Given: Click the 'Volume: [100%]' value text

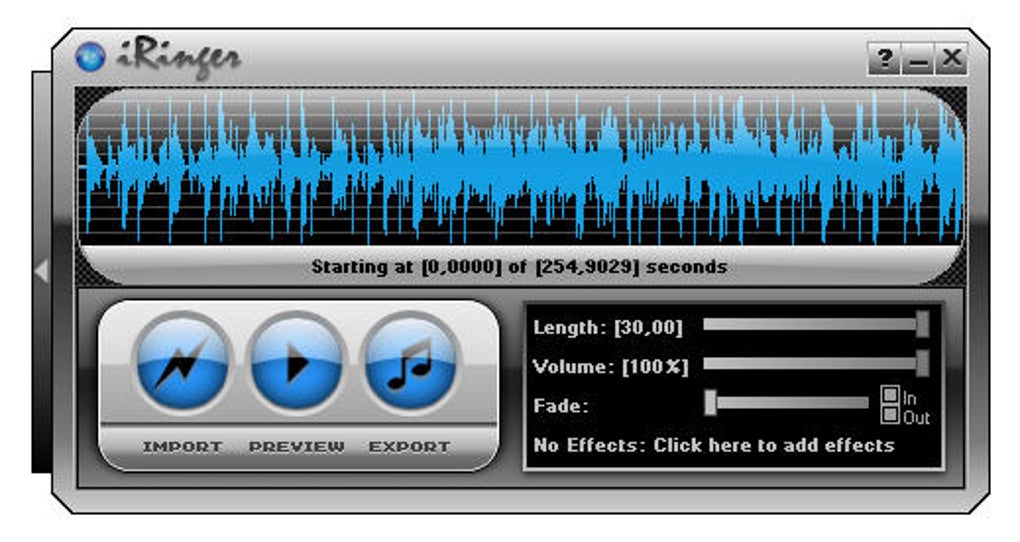Looking at the screenshot, I should point(610,367).
